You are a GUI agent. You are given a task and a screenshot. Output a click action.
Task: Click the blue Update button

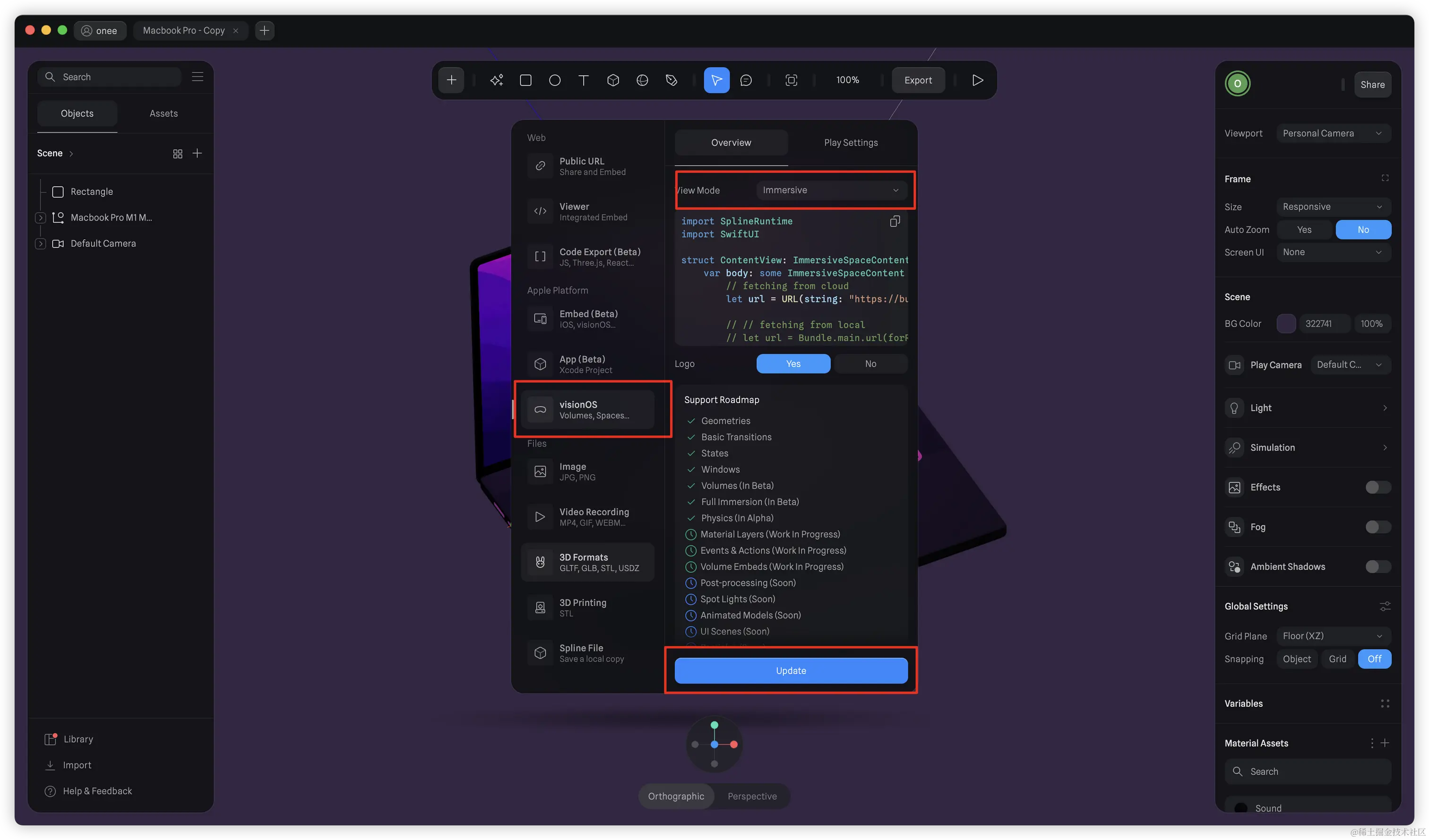[791, 670]
